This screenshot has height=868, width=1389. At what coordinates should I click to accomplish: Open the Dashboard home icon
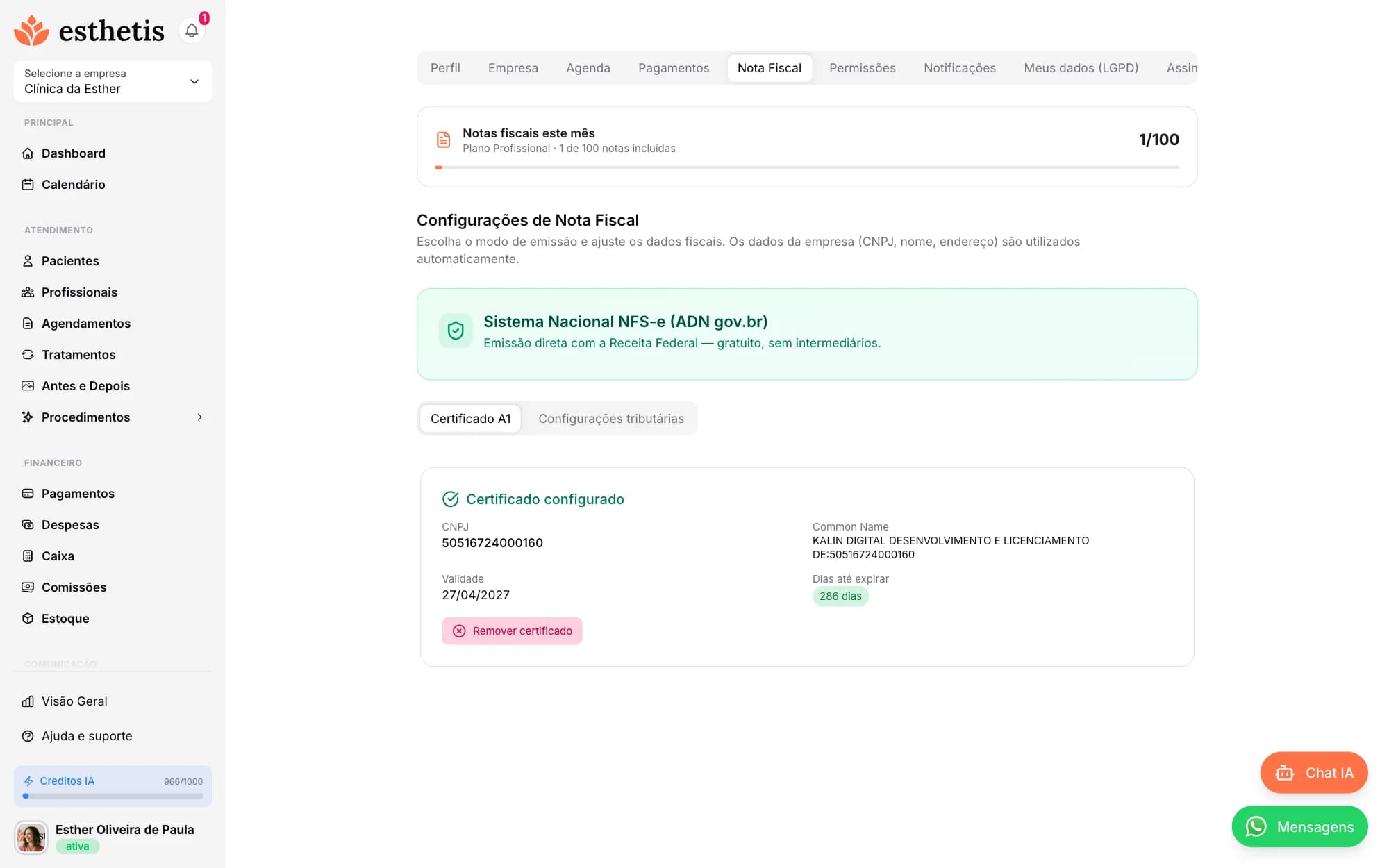(x=28, y=153)
